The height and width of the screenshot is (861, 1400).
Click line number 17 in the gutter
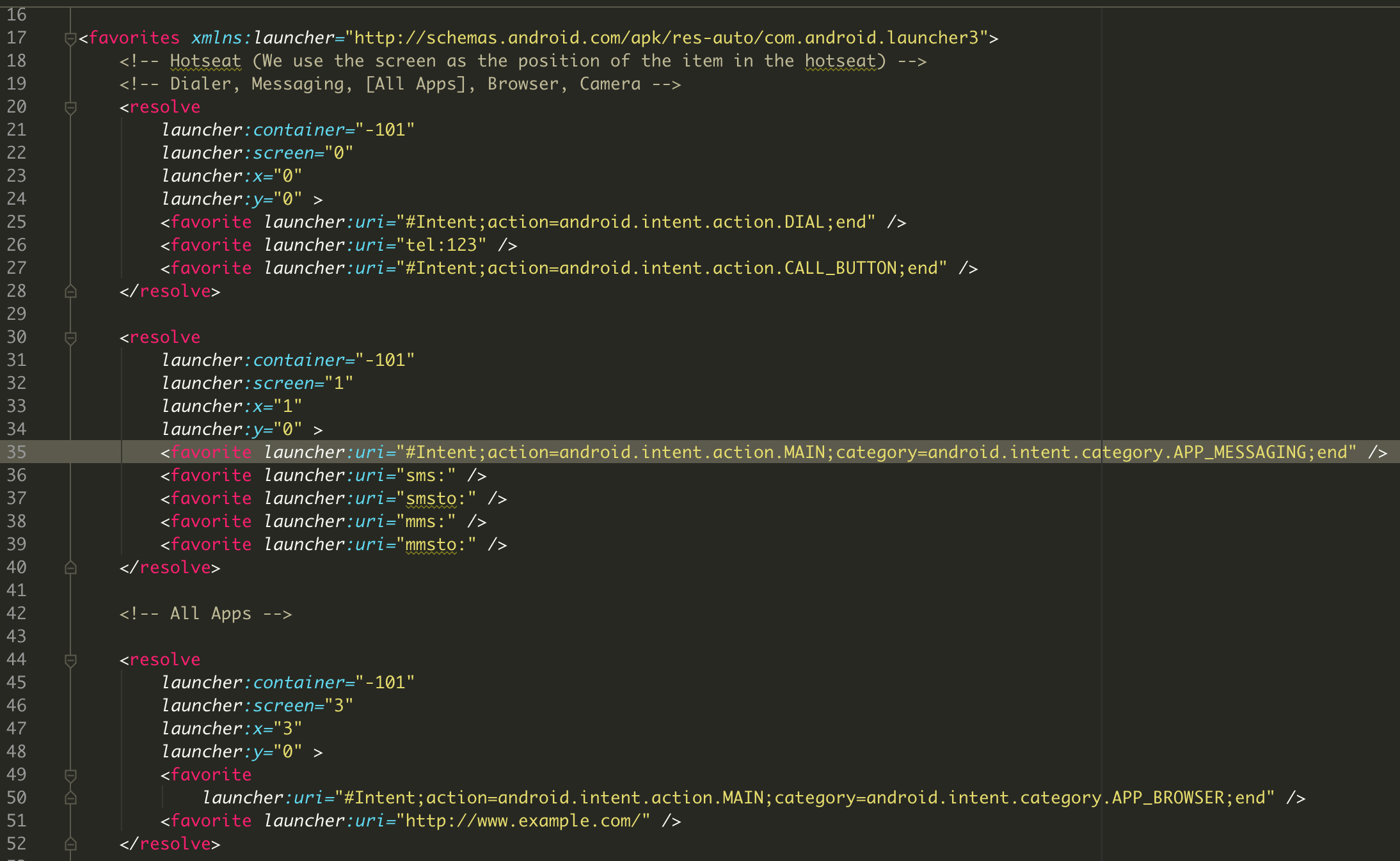tap(17, 38)
